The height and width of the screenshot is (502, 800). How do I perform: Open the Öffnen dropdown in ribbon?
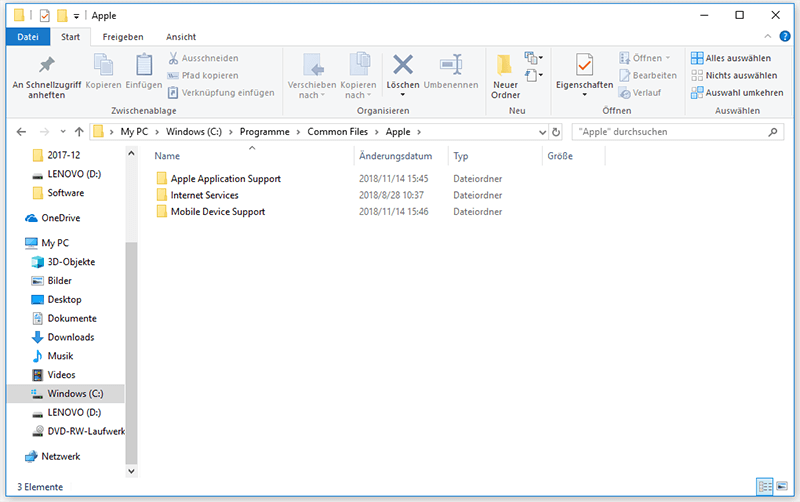click(x=668, y=58)
